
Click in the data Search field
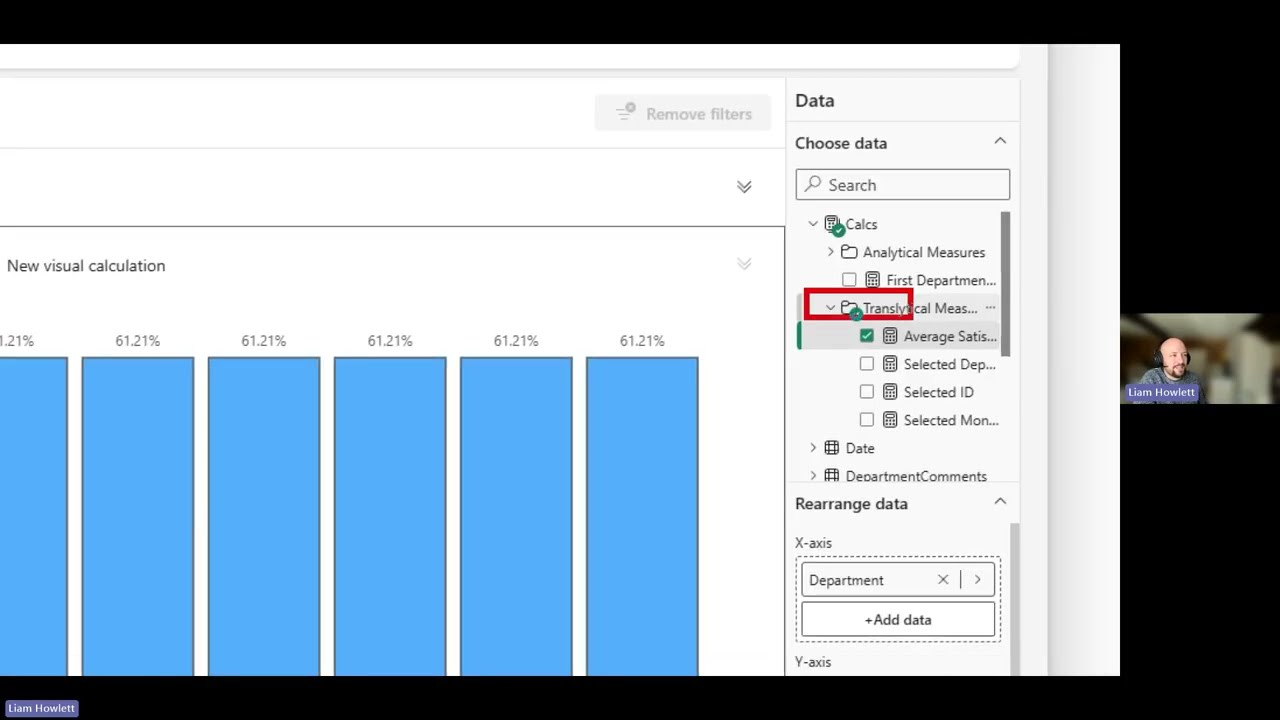pos(903,185)
